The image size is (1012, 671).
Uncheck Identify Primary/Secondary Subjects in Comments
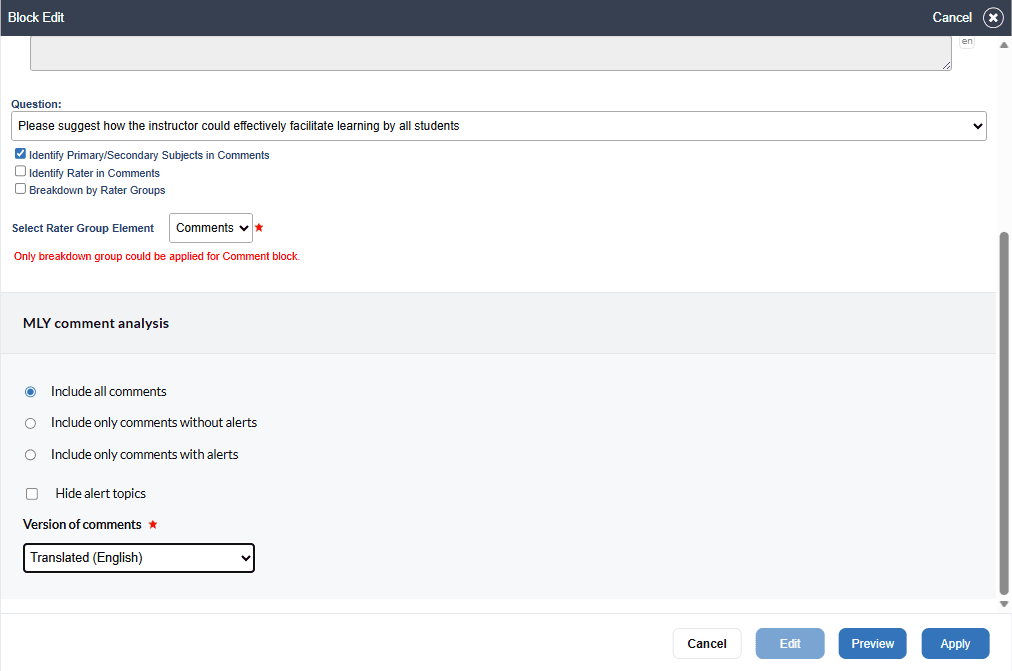tap(21, 154)
